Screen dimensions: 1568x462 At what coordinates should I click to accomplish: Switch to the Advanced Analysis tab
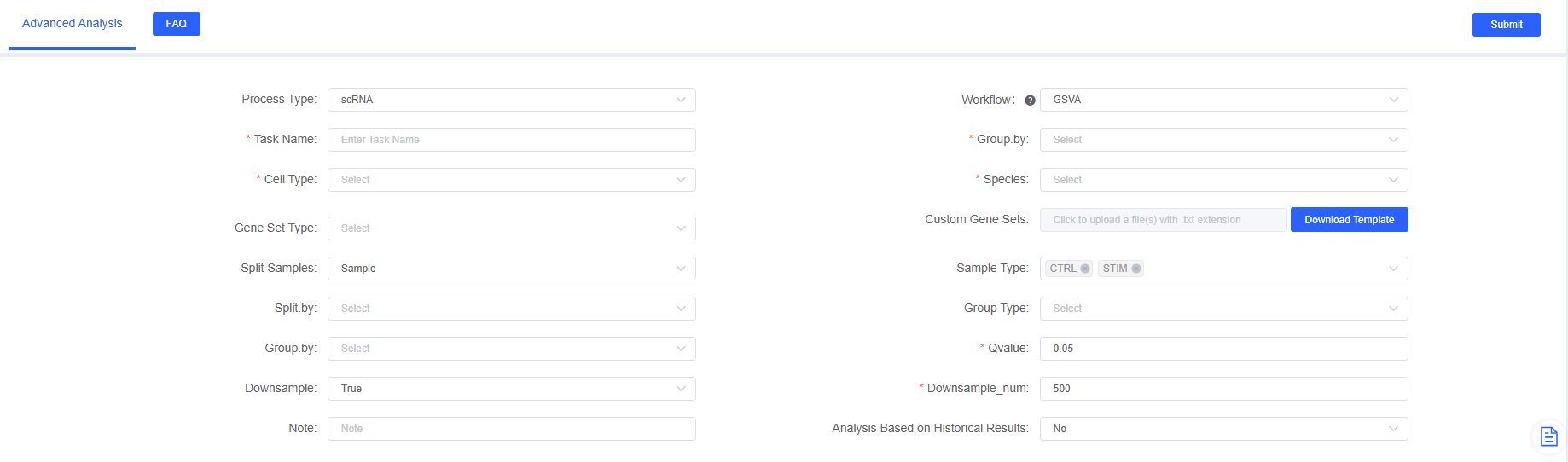(73, 24)
